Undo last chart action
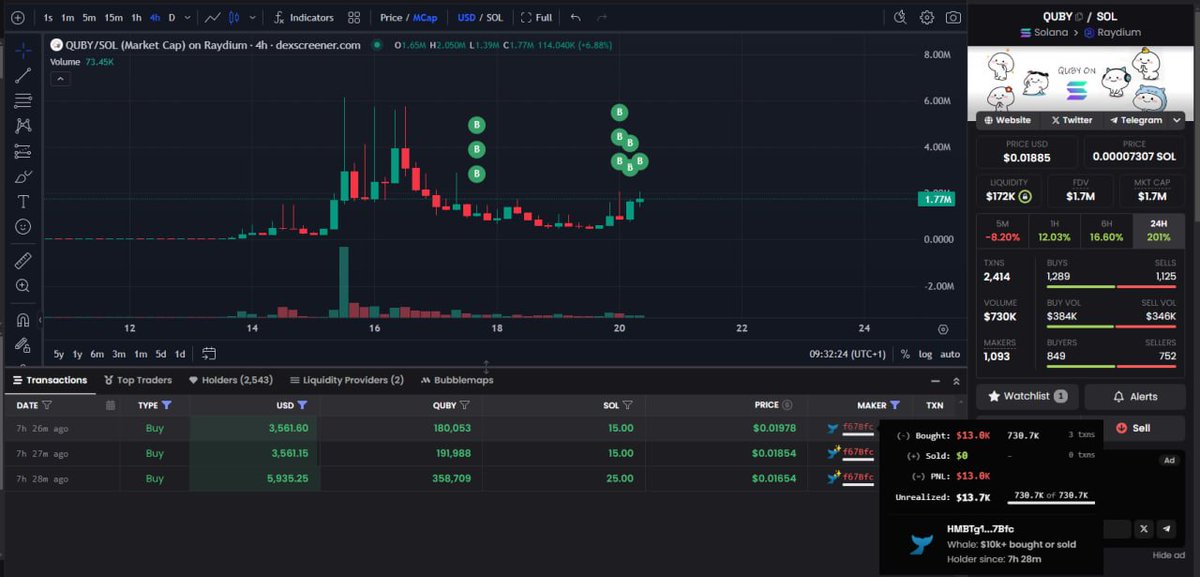 (575, 18)
